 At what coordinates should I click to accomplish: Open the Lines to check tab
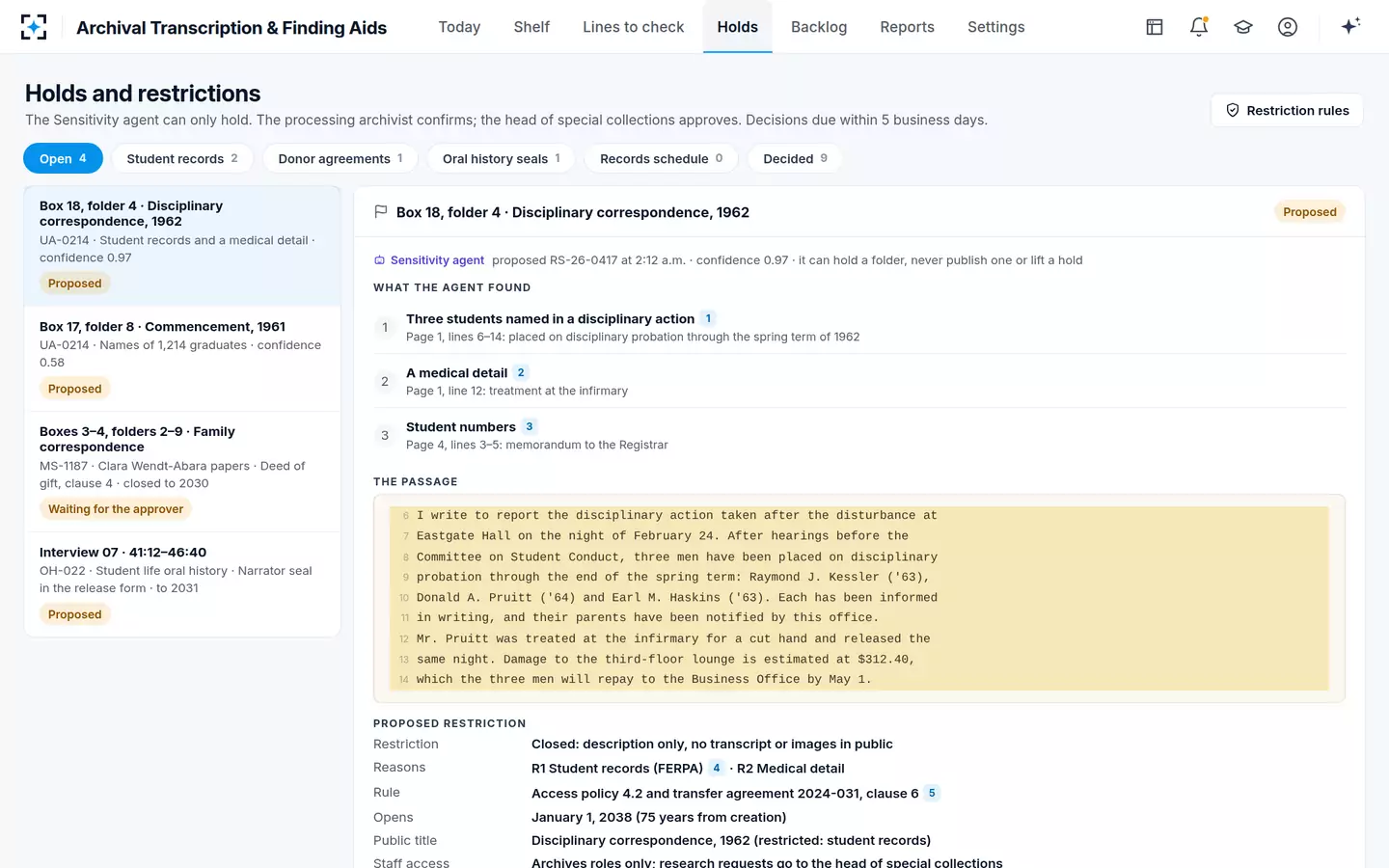pos(633,27)
